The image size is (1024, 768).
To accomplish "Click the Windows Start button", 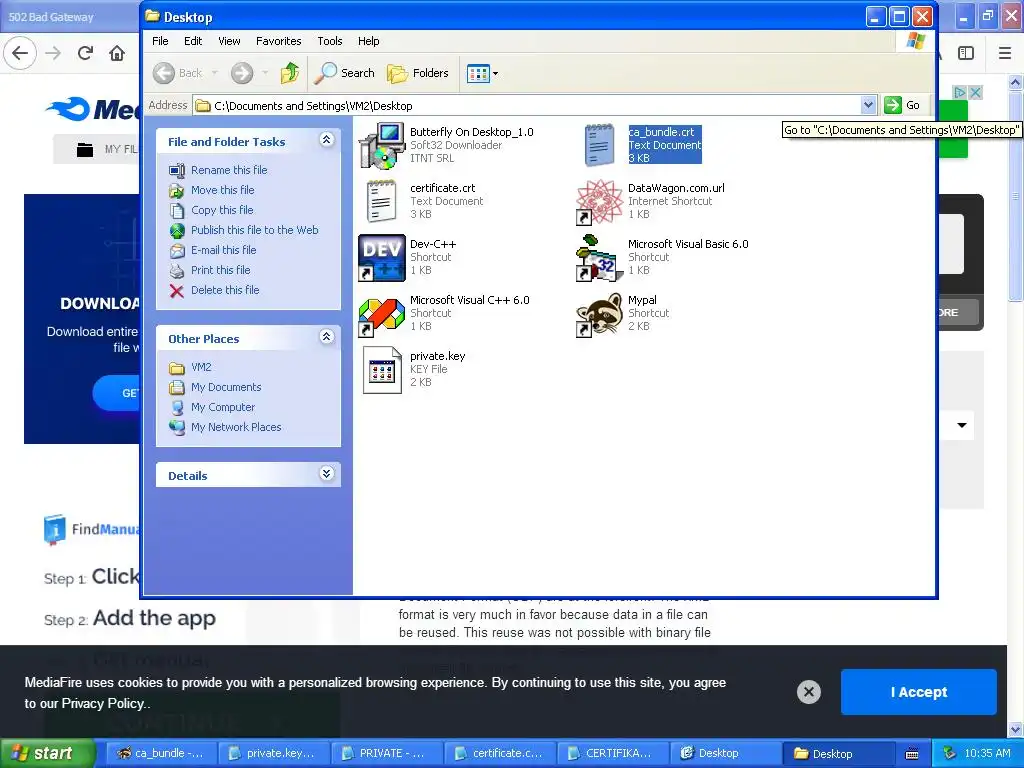I will click(47, 753).
